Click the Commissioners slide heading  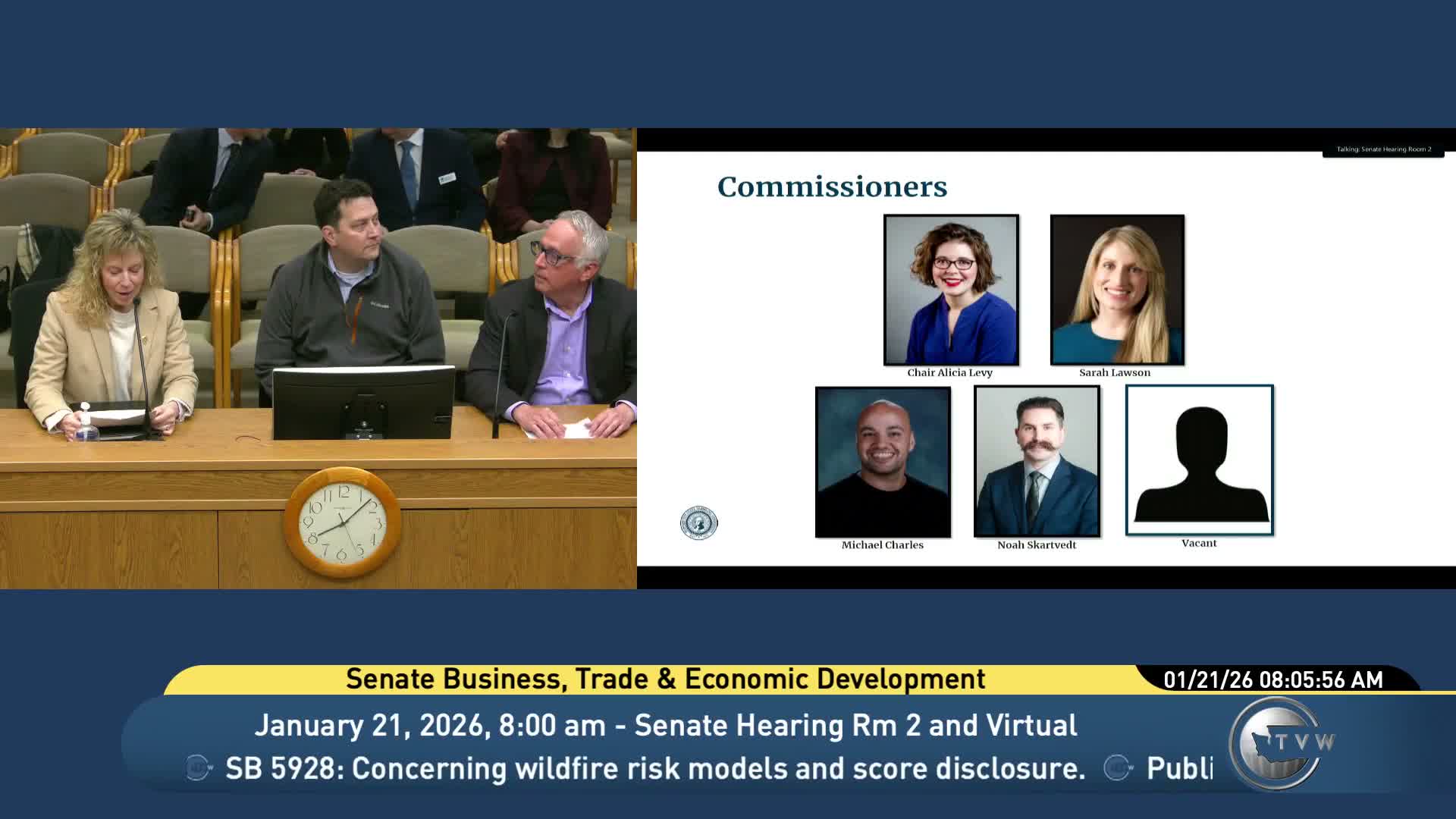pyautogui.click(x=832, y=187)
